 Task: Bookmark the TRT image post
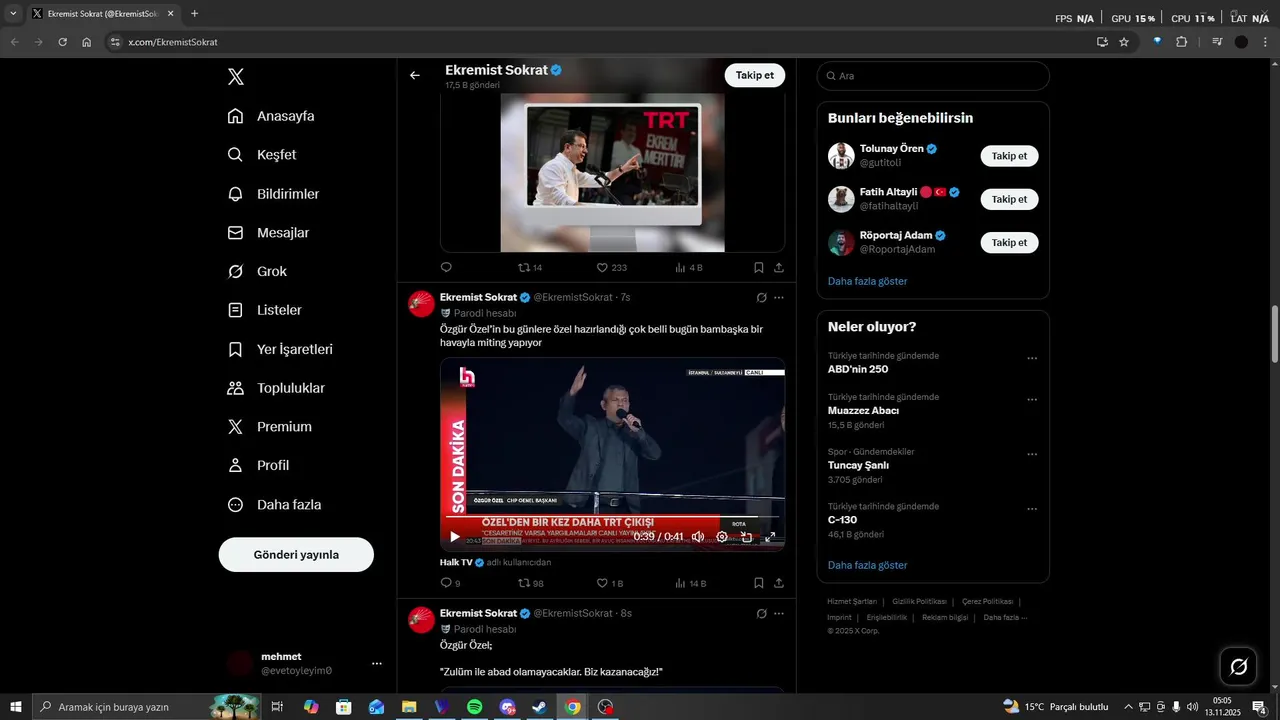click(x=759, y=267)
